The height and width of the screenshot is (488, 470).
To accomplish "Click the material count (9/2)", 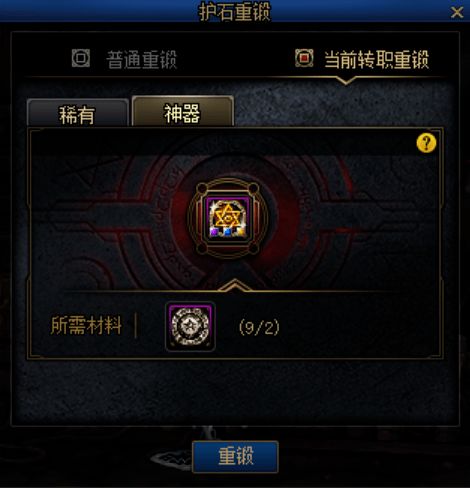I will pos(259,327).
